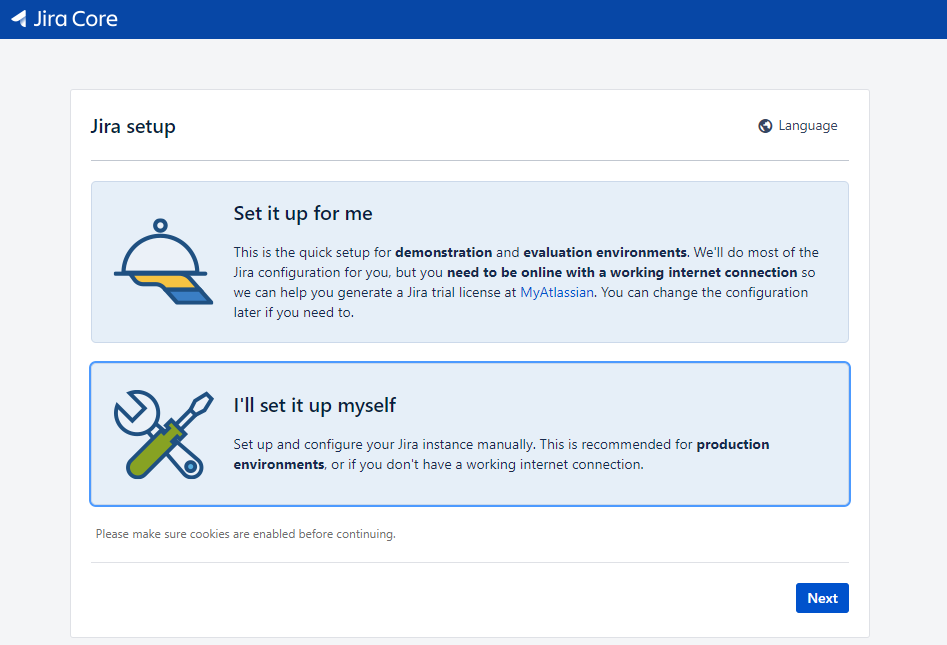The width and height of the screenshot is (947, 645).
Task: Click the 'Jira Core' header text
Action: tap(75, 19)
